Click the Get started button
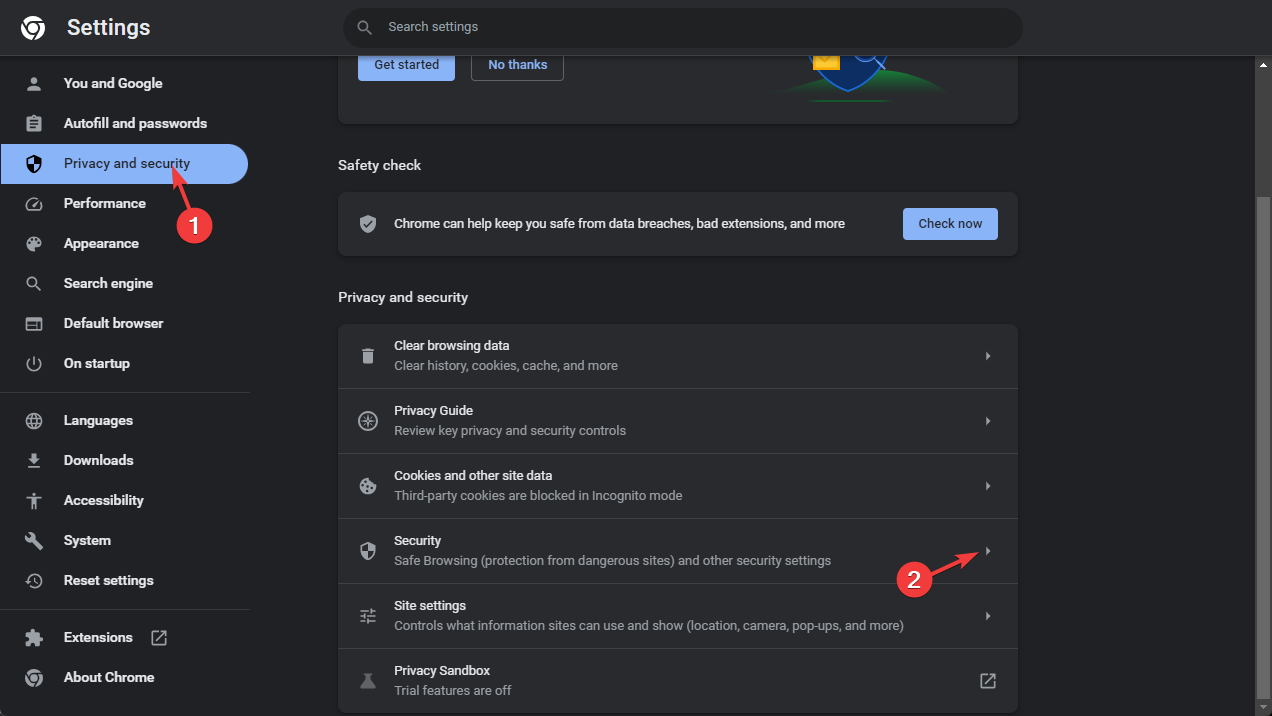Image resolution: width=1272 pixels, height=716 pixels. coord(406,65)
